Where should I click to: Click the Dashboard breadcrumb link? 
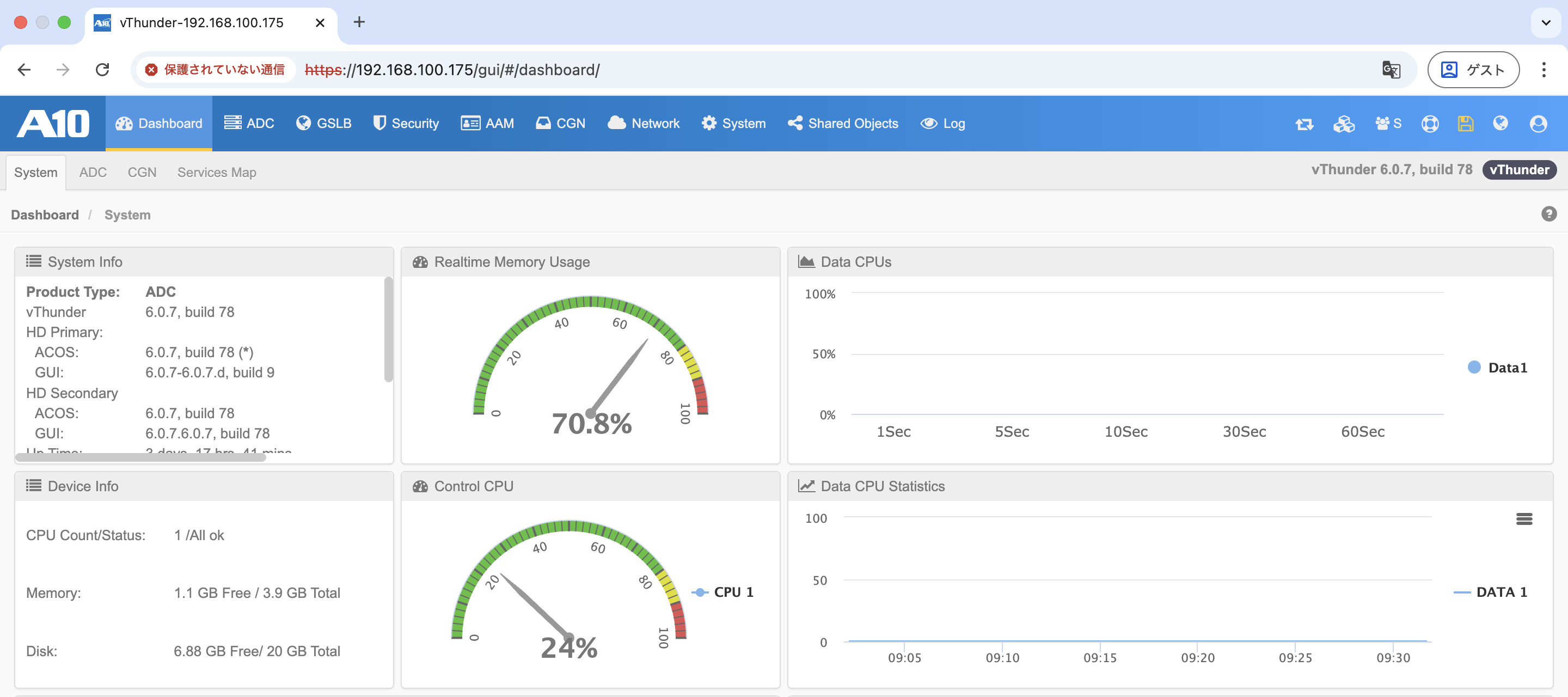coord(45,215)
